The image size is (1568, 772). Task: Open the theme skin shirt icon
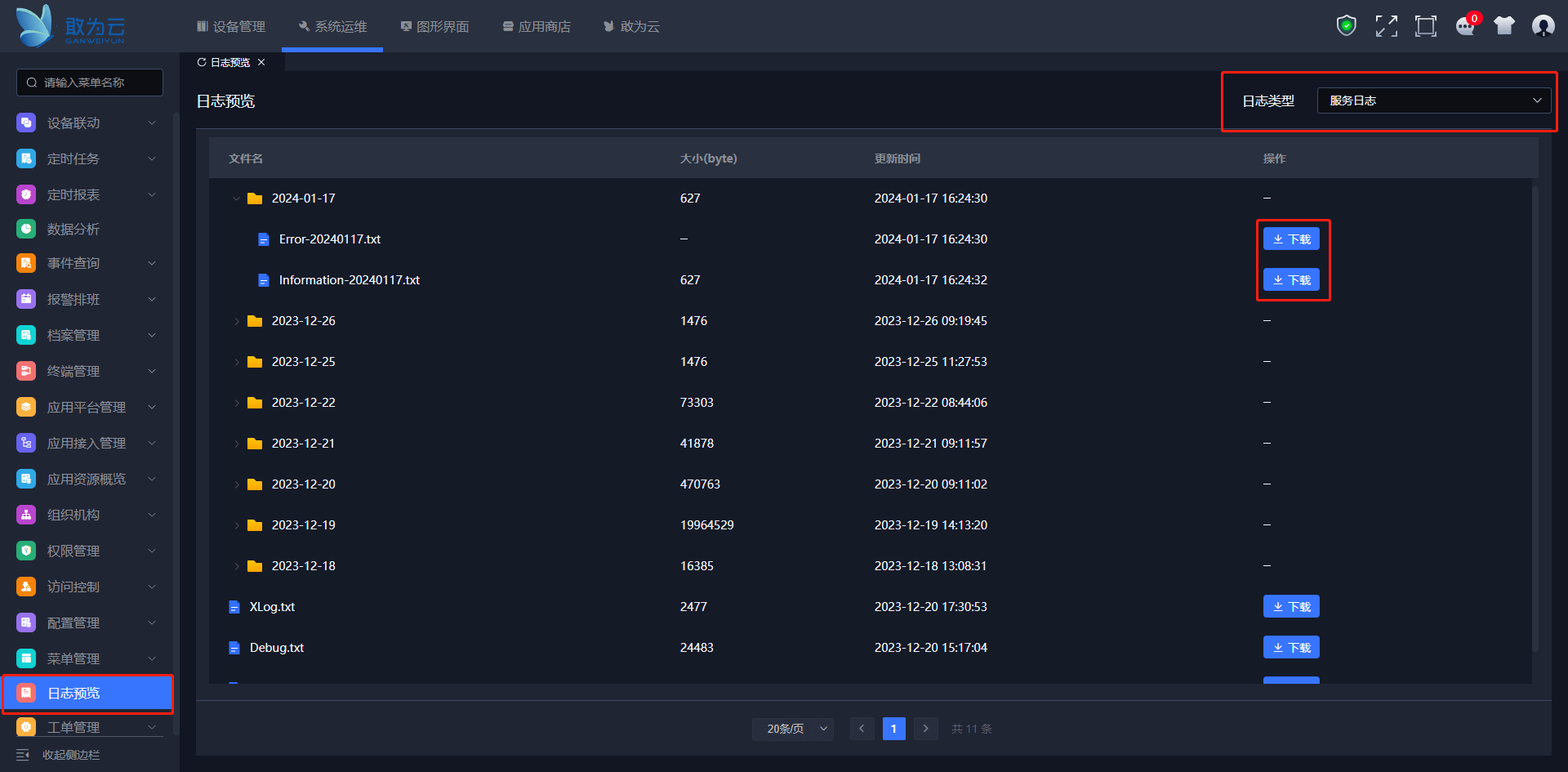[1503, 26]
